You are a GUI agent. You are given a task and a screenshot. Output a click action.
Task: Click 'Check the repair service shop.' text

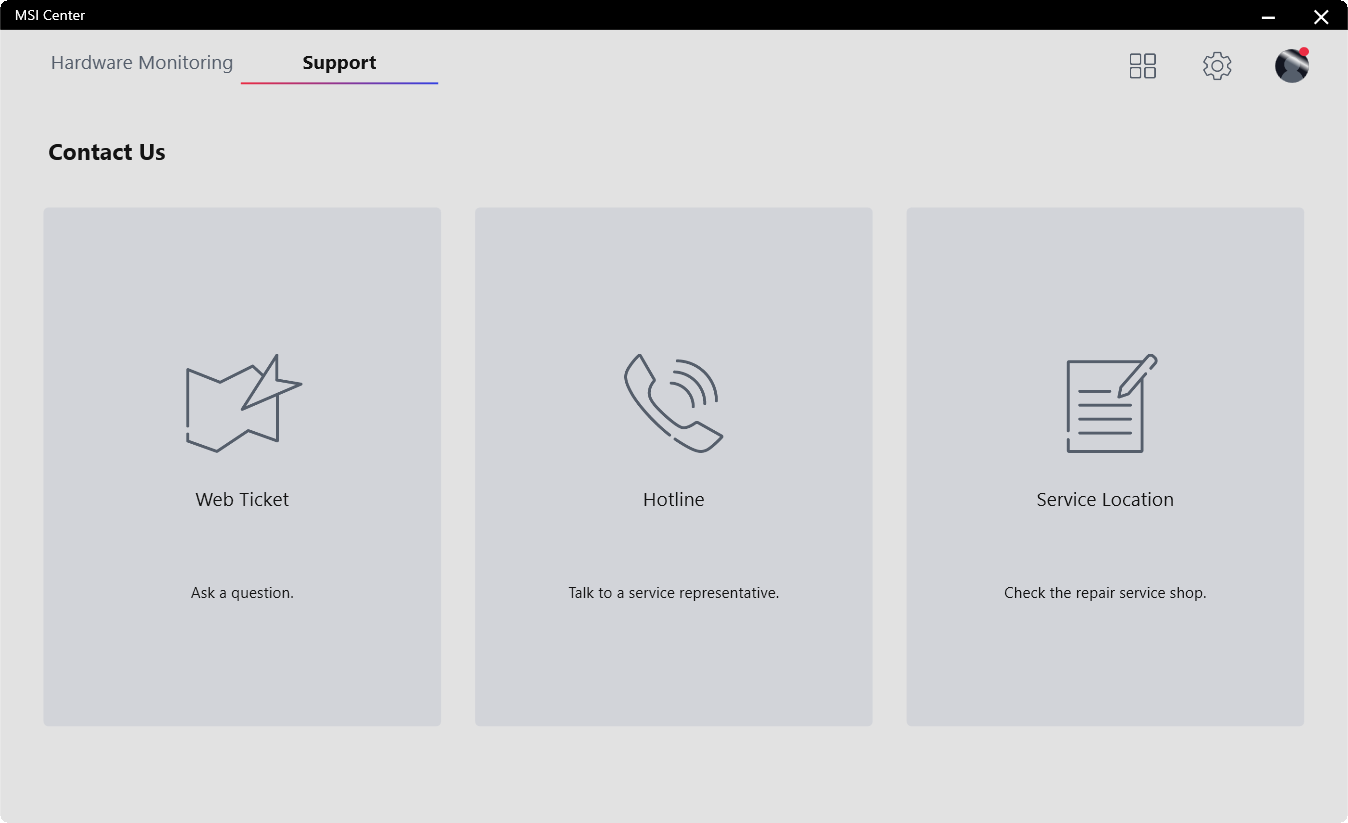click(1105, 593)
